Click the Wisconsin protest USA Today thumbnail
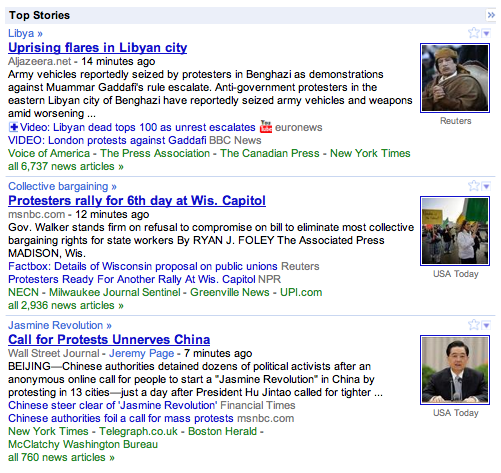 click(455, 231)
